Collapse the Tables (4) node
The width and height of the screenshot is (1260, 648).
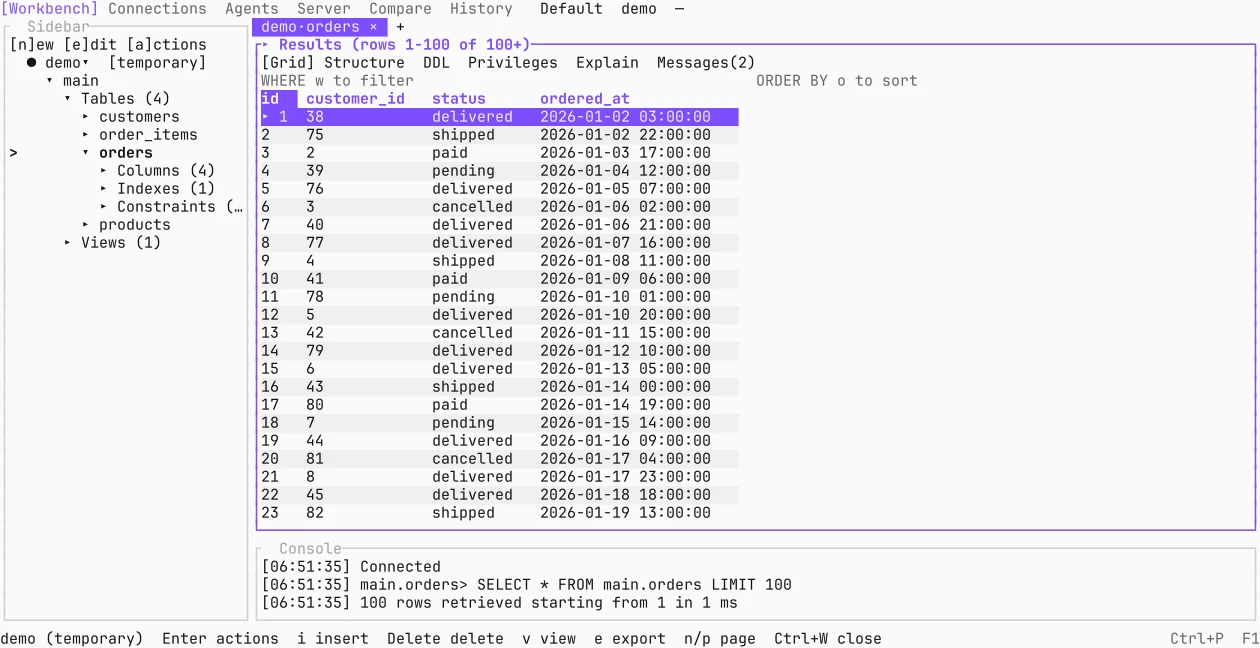68,99
